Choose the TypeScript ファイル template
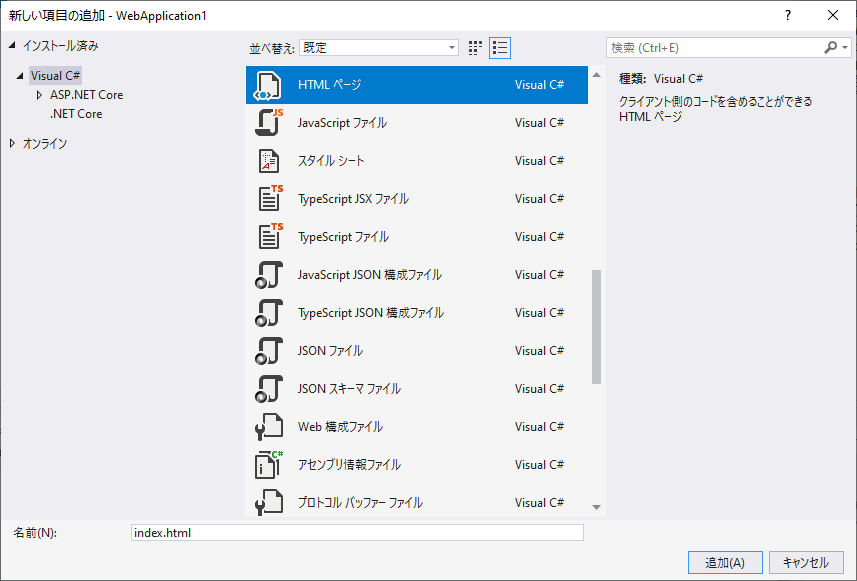Viewport: 857px width, 581px height. (417, 237)
